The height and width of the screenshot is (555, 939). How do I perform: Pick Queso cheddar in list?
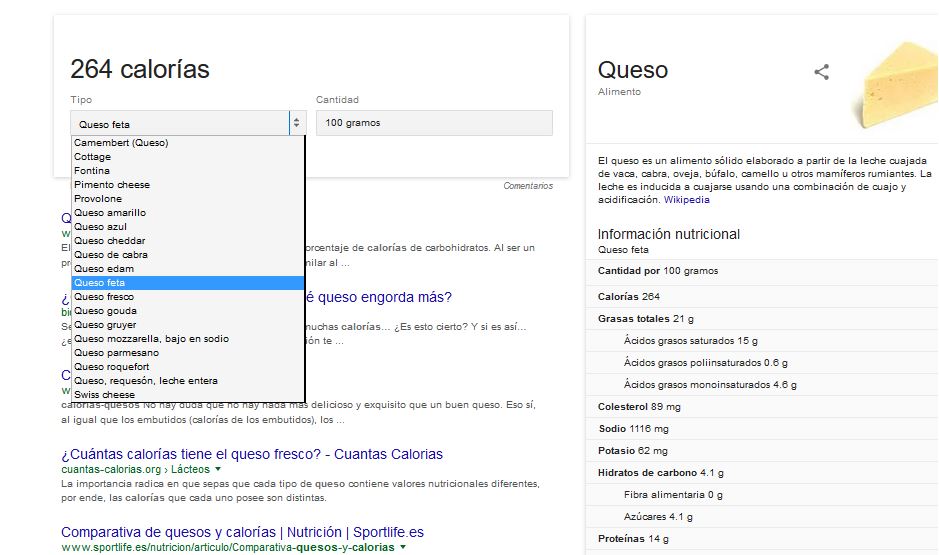[x=187, y=241]
